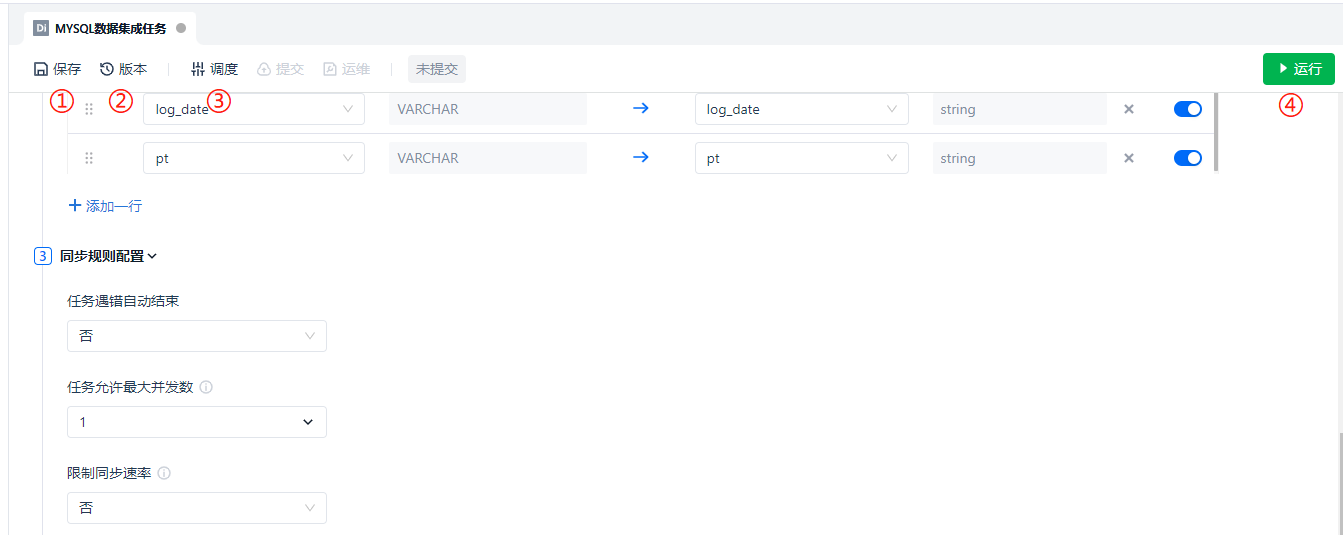Click the drag handle of pt row
This screenshot has height=535, width=1343.
coord(89,158)
